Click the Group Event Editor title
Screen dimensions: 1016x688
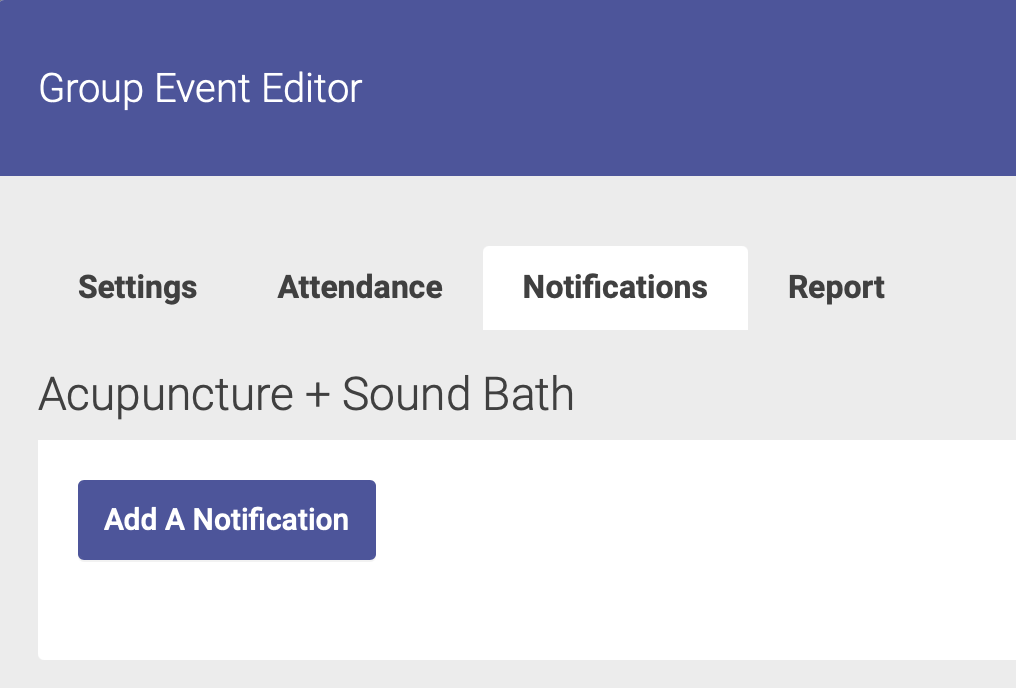click(x=200, y=89)
